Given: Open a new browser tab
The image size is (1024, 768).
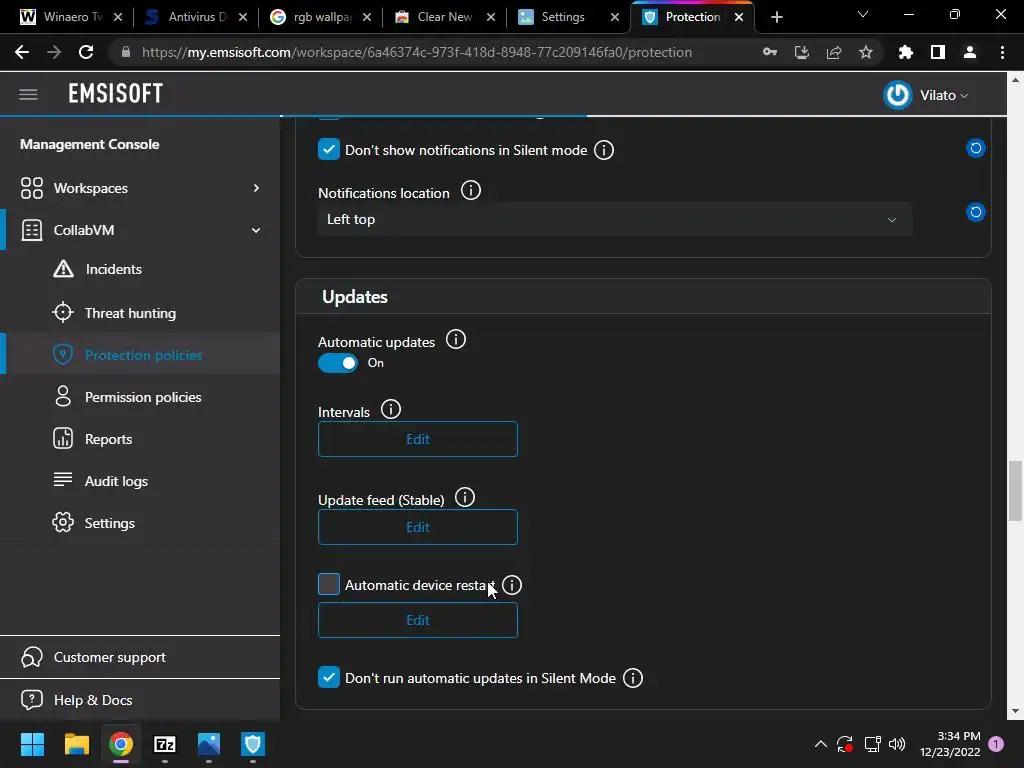Looking at the screenshot, I should [x=776, y=18].
